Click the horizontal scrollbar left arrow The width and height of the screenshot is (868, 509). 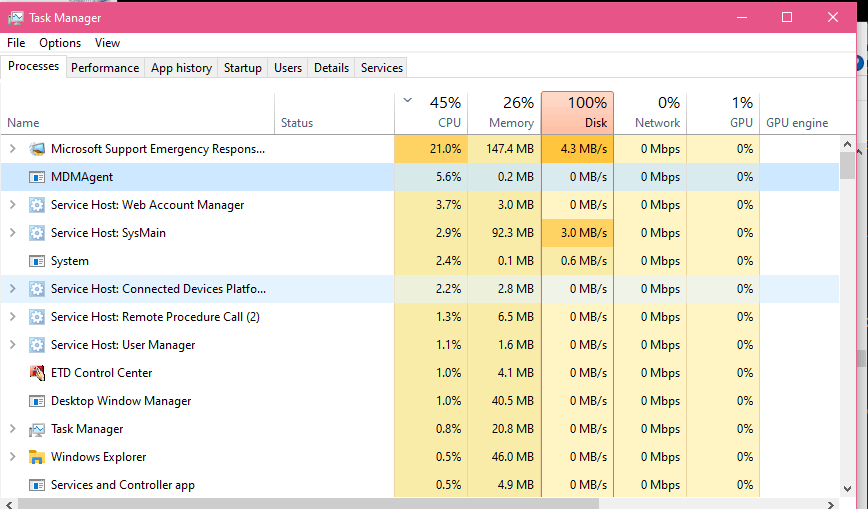tap(9, 504)
